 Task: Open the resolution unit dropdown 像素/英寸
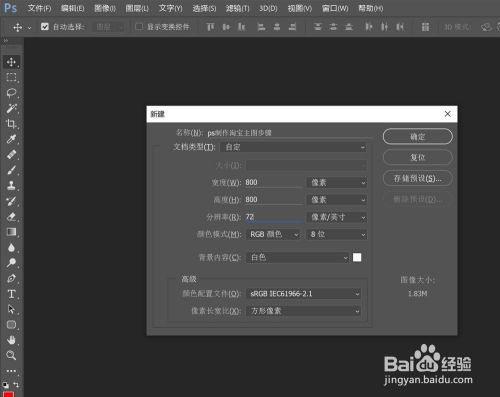[337, 217]
